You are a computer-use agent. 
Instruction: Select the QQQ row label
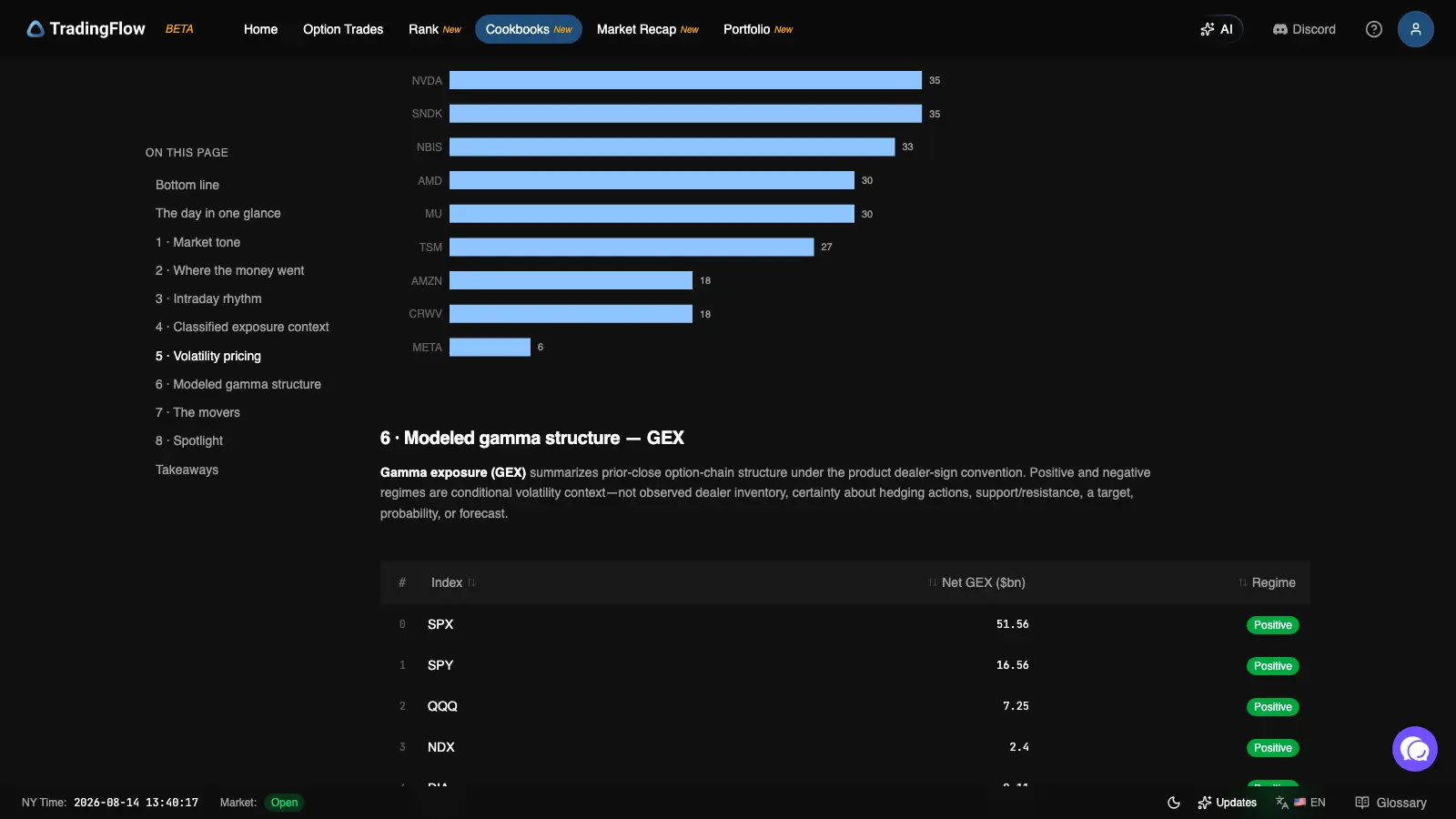(x=442, y=706)
